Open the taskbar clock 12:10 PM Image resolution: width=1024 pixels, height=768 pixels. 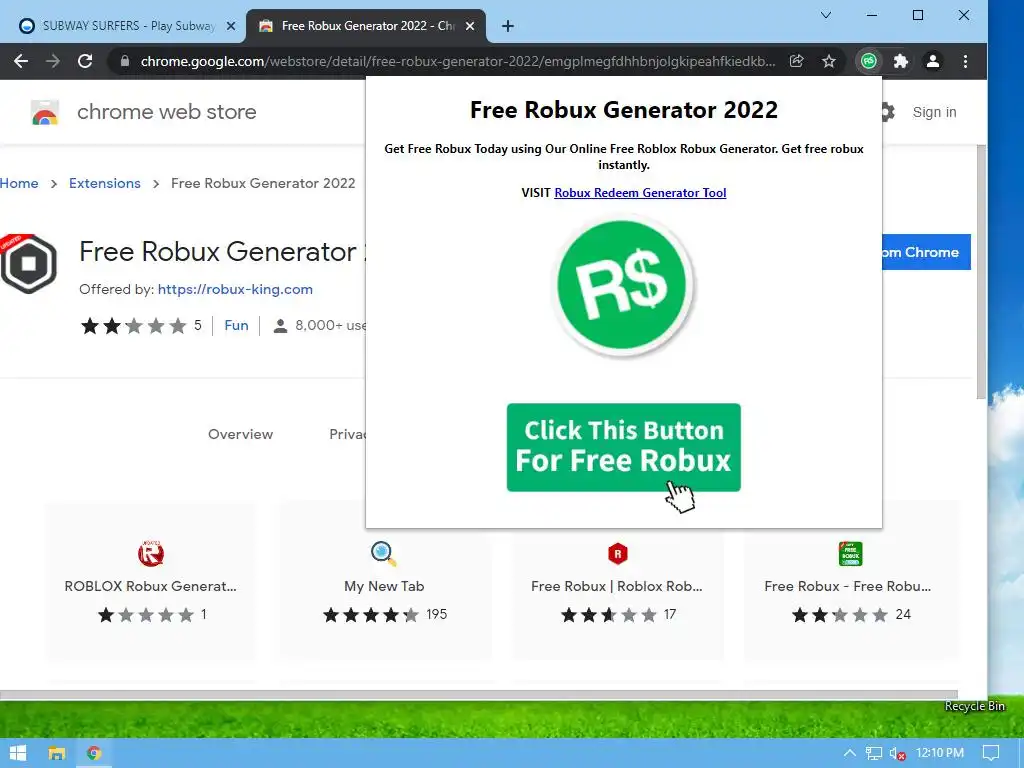[940, 753]
